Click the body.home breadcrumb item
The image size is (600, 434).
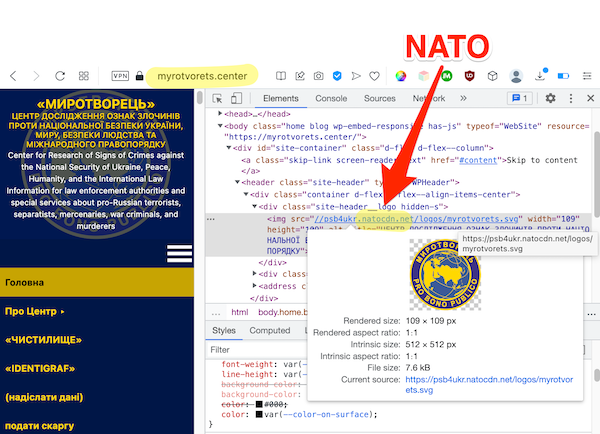click(282, 312)
